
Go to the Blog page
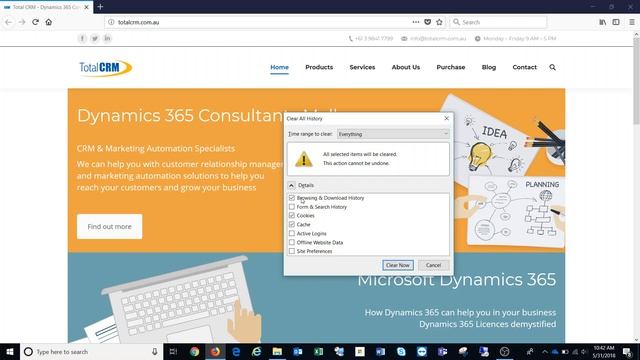(489, 67)
